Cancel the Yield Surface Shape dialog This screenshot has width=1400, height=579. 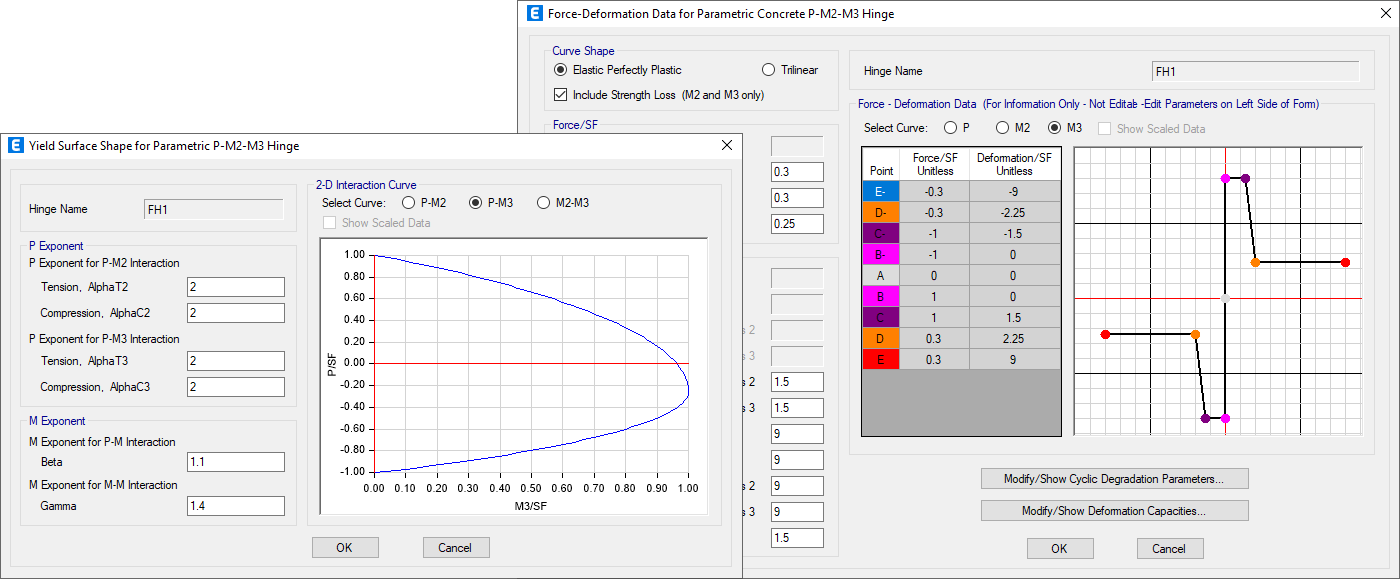pyautogui.click(x=455, y=547)
